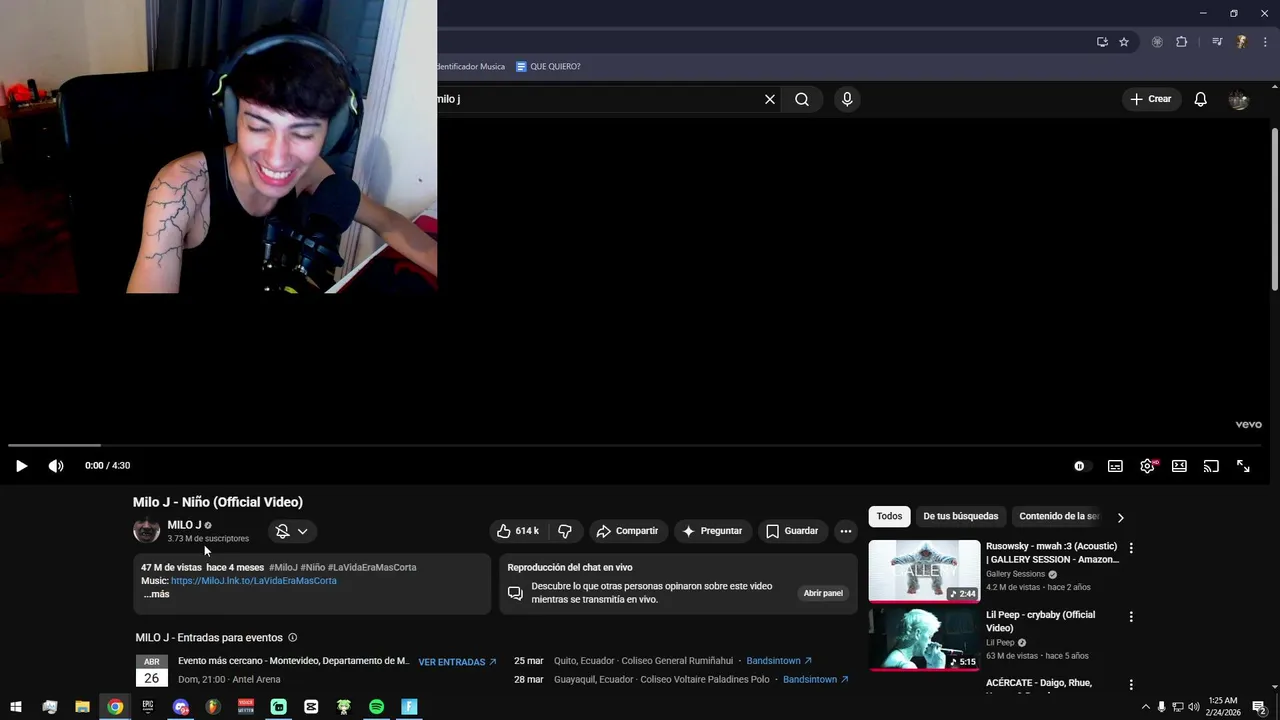Show hidden system tray icons chevron

click(x=1145, y=707)
